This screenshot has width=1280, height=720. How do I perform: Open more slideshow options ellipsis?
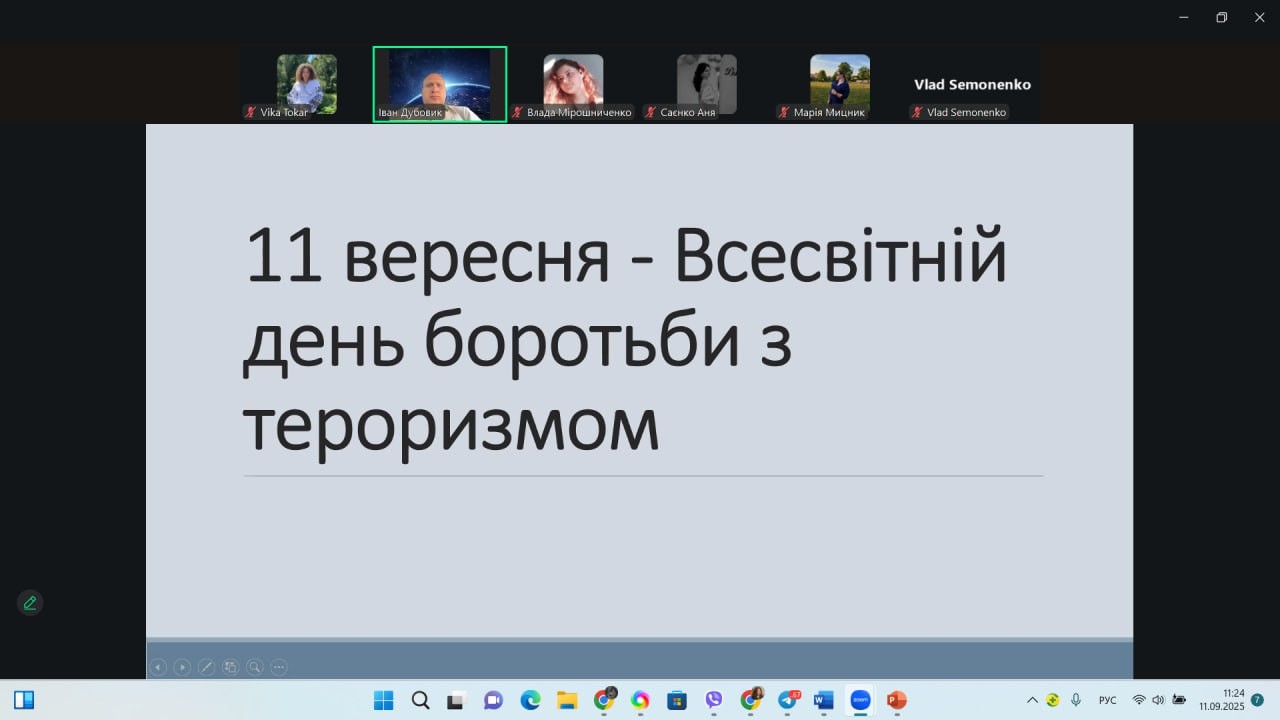pyautogui.click(x=279, y=667)
